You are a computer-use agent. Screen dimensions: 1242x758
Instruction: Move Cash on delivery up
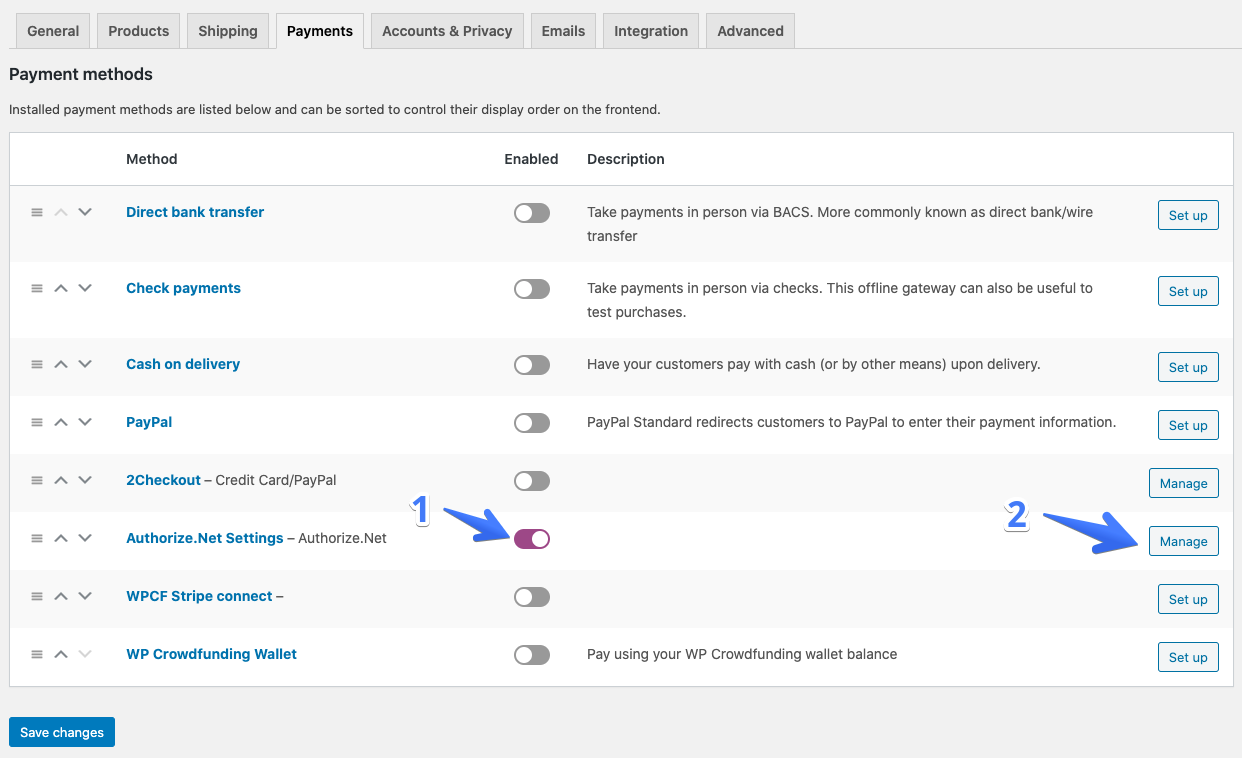click(x=61, y=364)
